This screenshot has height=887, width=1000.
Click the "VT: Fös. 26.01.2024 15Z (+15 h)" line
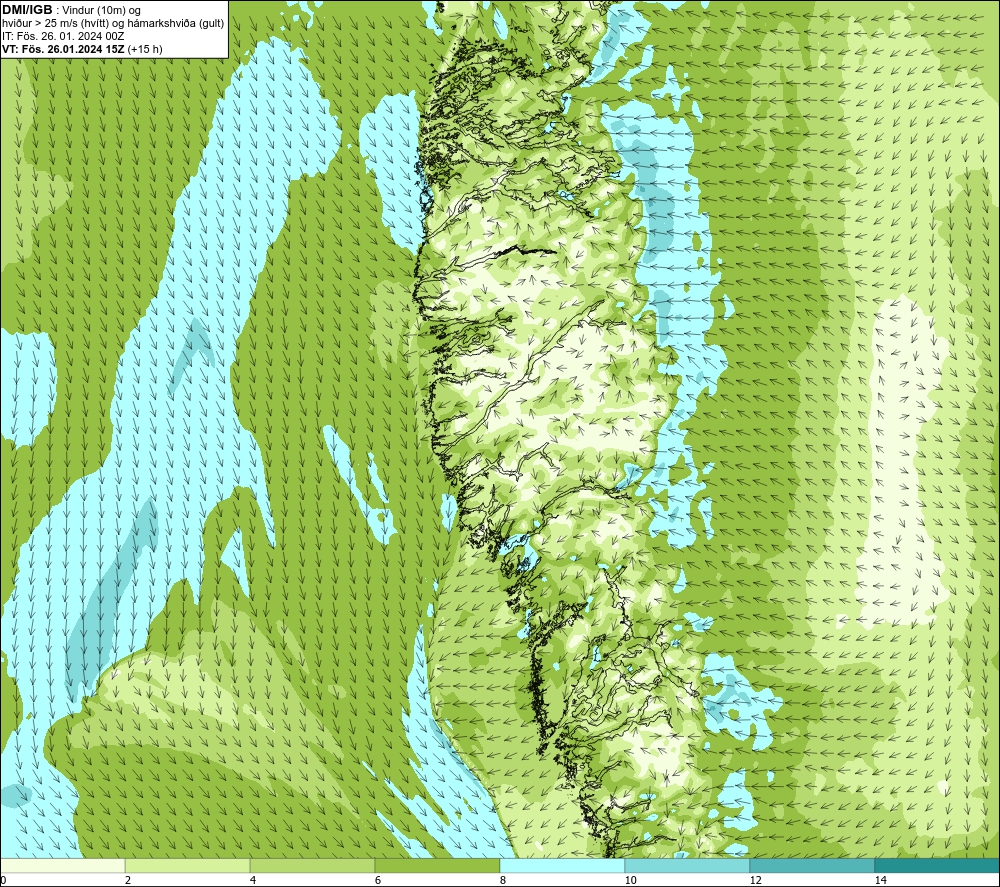pyautogui.click(x=82, y=49)
